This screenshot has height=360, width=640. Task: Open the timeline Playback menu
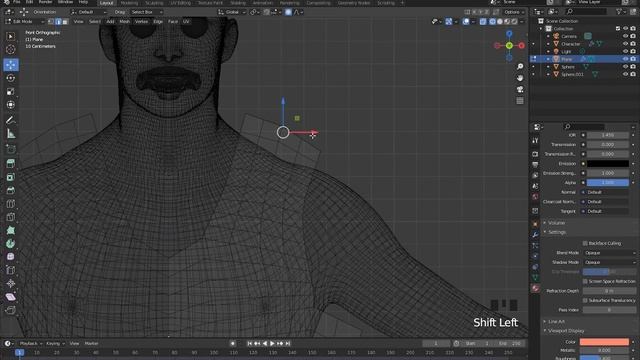point(31,344)
